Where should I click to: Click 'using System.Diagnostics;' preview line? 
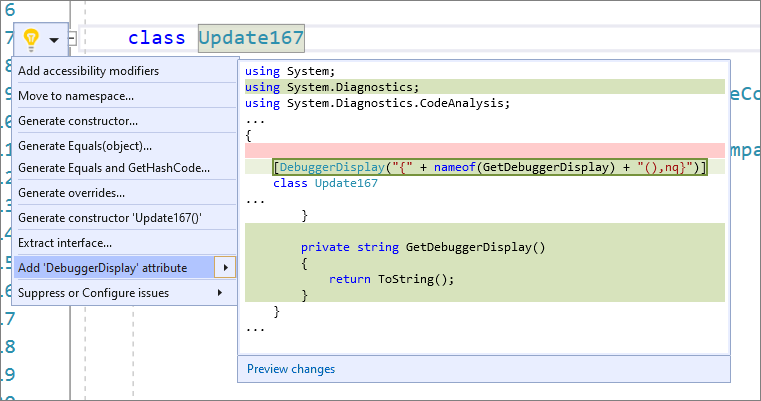332,87
